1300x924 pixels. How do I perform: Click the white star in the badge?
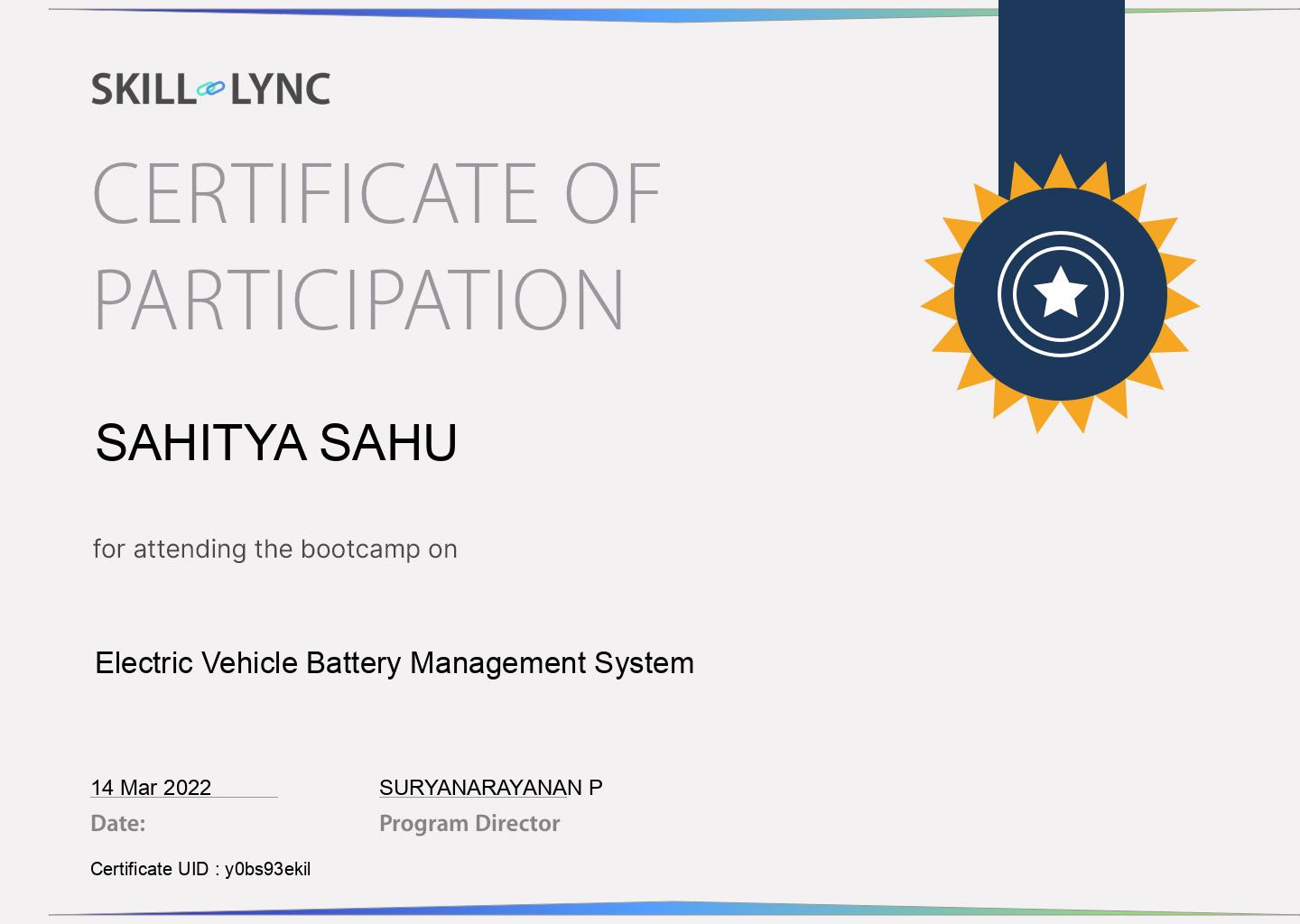point(1060,293)
